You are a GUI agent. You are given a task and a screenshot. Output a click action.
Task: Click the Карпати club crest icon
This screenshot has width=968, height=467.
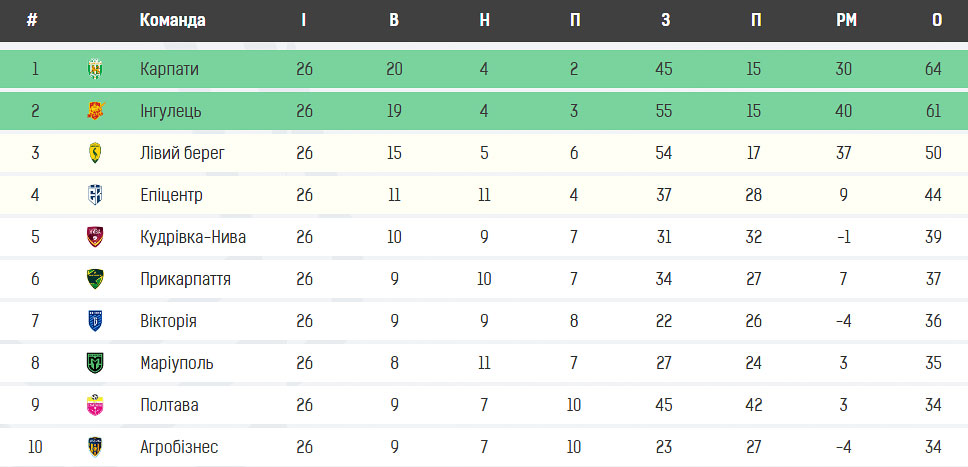point(95,69)
